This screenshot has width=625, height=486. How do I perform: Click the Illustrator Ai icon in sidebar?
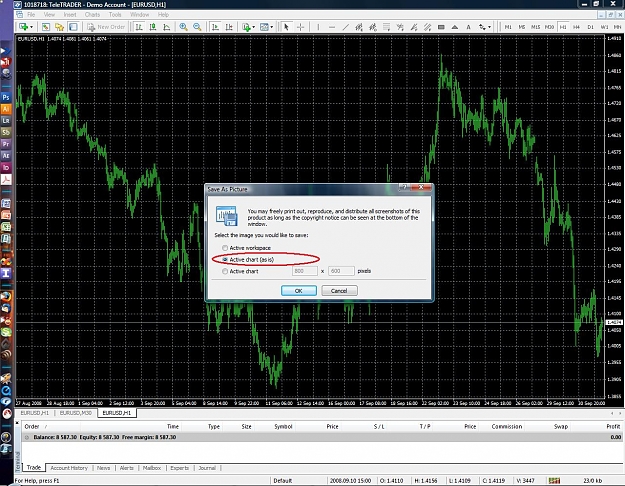click(6, 109)
